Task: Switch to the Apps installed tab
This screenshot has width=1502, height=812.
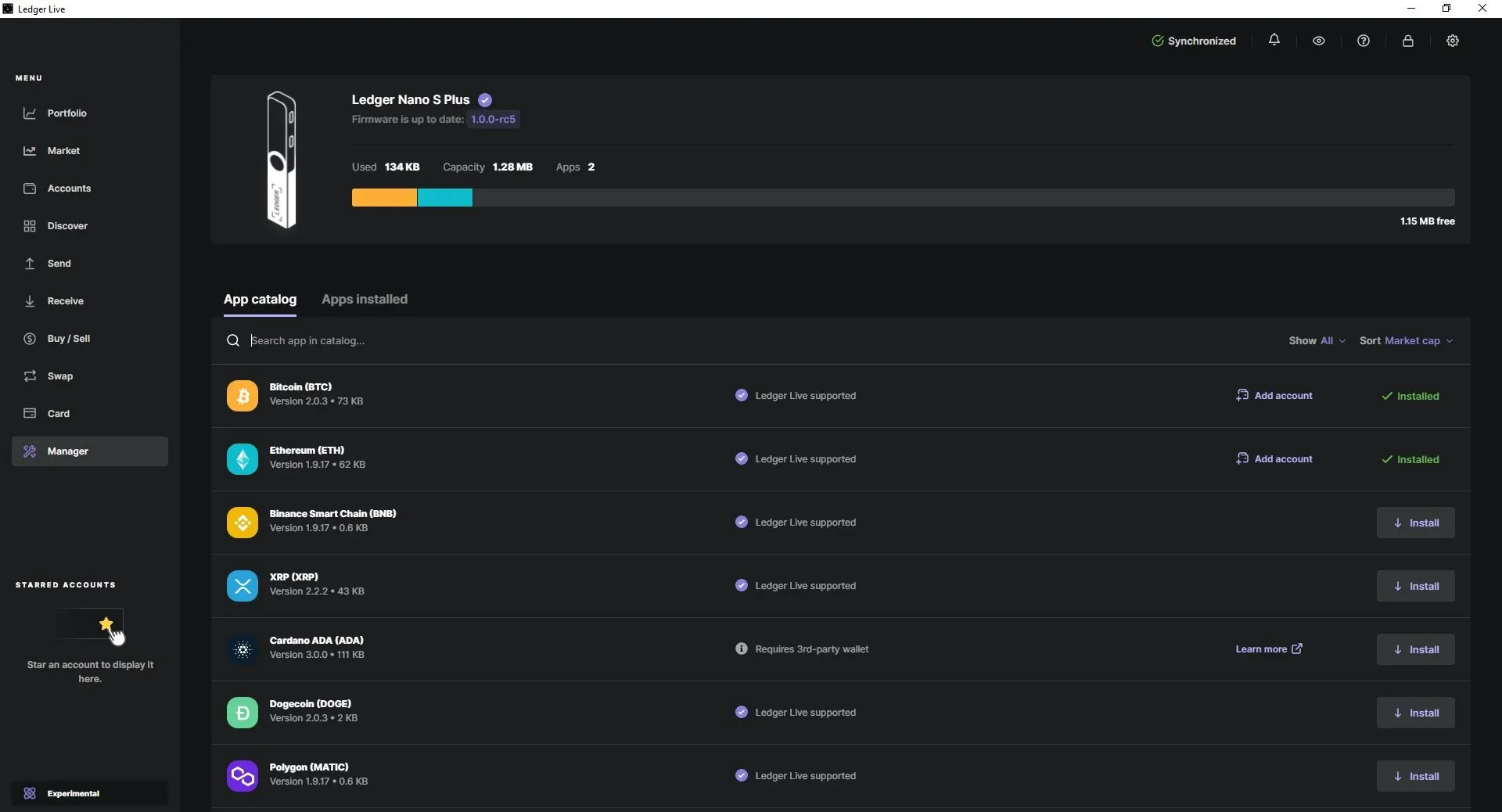Action: tap(365, 300)
